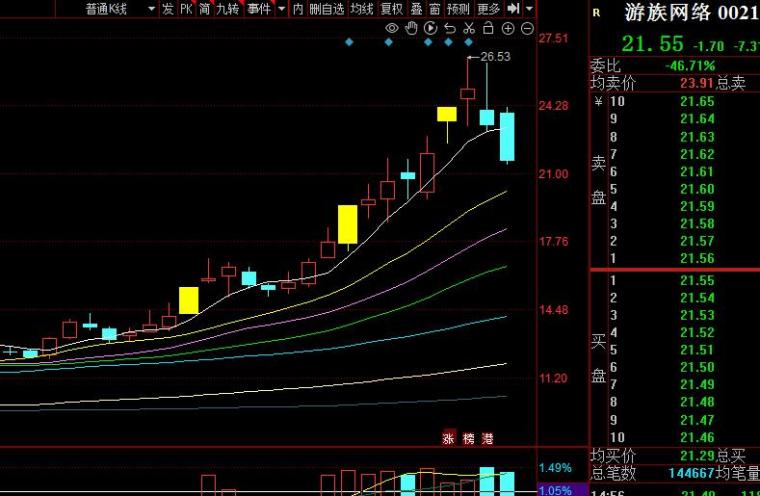The height and width of the screenshot is (496, 760).
Task: Click the 事件 events button
Action: (x=259, y=9)
